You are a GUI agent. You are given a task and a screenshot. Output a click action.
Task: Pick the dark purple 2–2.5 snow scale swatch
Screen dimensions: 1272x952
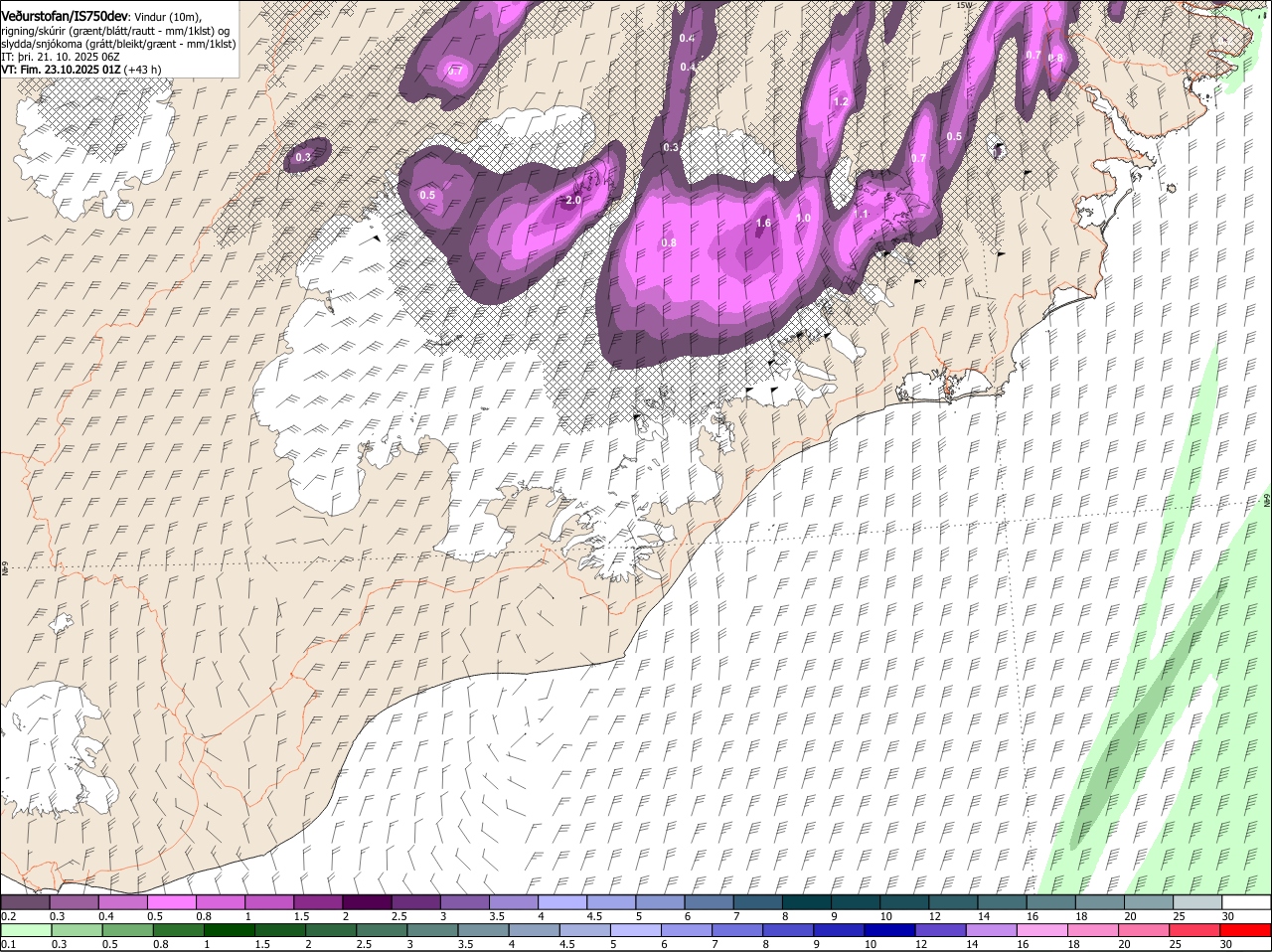coord(367,902)
